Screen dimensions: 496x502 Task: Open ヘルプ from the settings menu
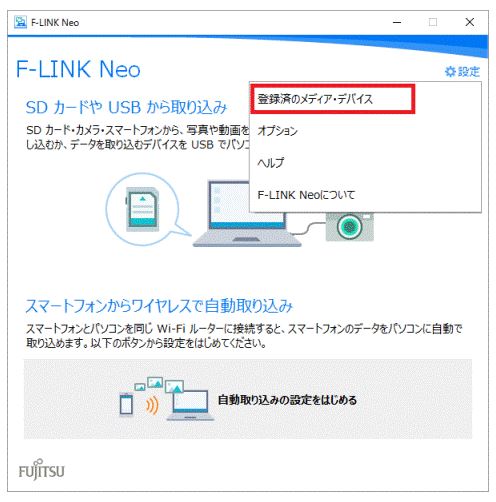click(x=365, y=163)
